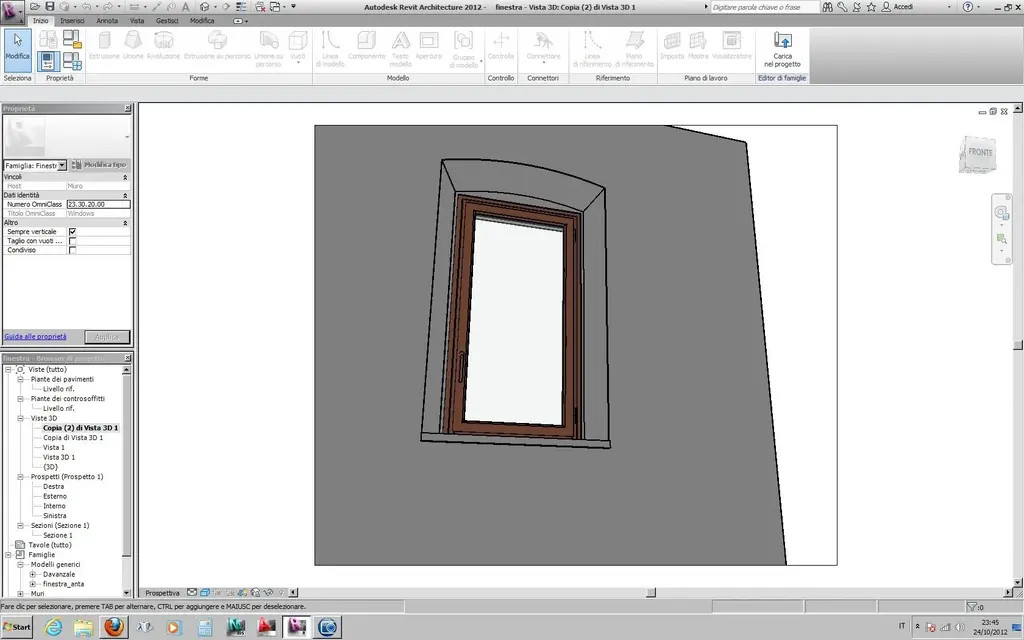
Task: Open the Inizio ribbon tab
Action: 40,21
